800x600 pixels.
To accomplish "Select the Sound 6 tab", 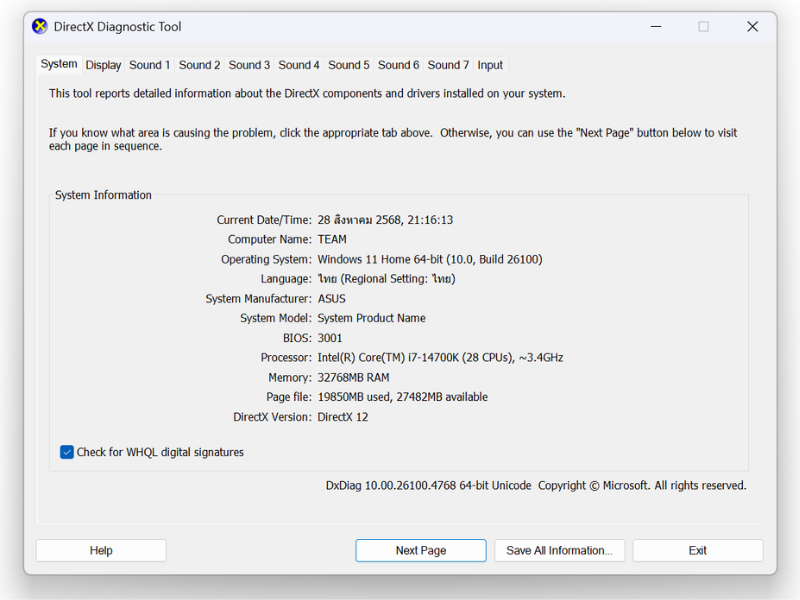I will 398,65.
